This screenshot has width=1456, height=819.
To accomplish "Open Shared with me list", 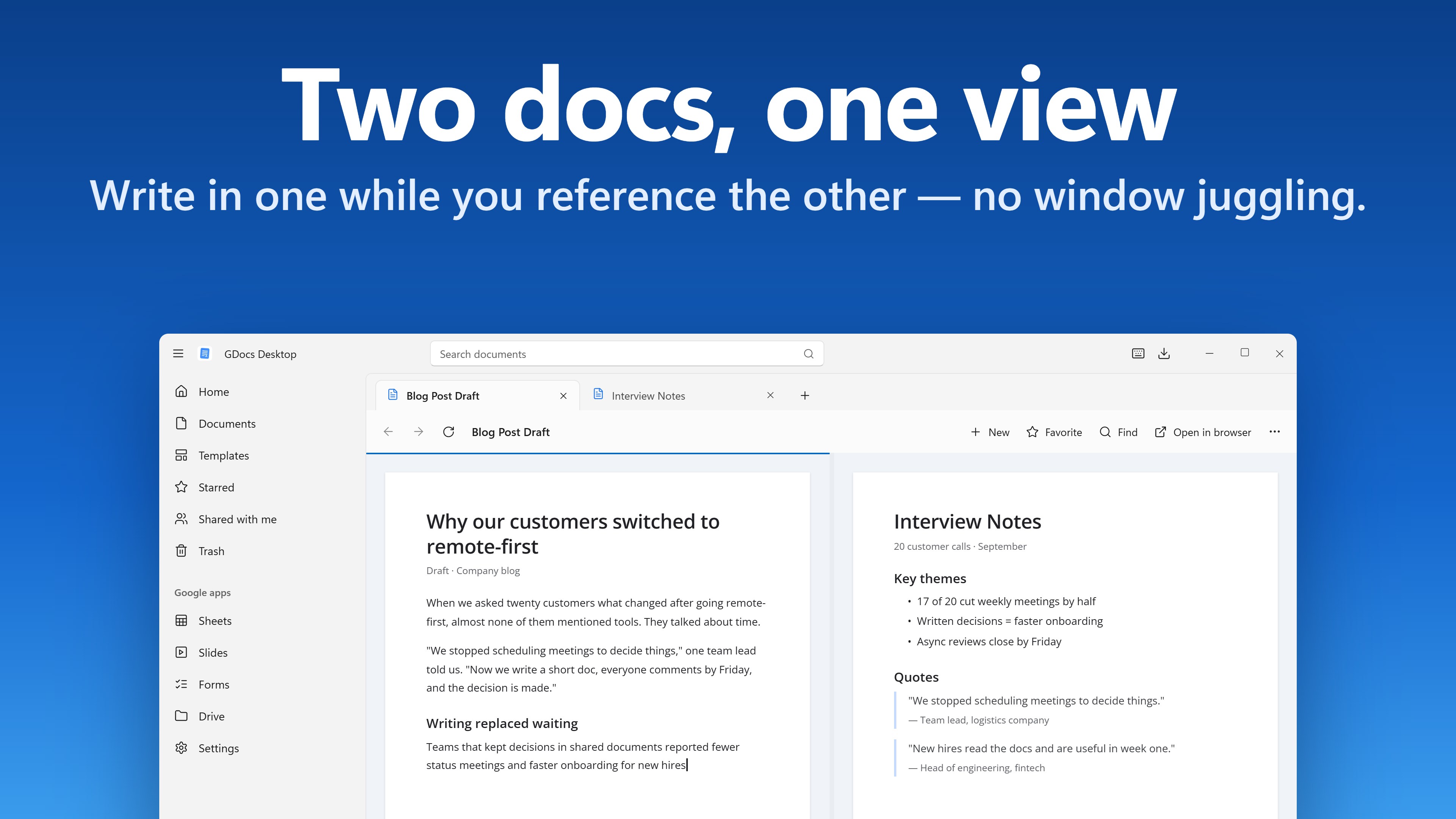I will tap(263, 519).
